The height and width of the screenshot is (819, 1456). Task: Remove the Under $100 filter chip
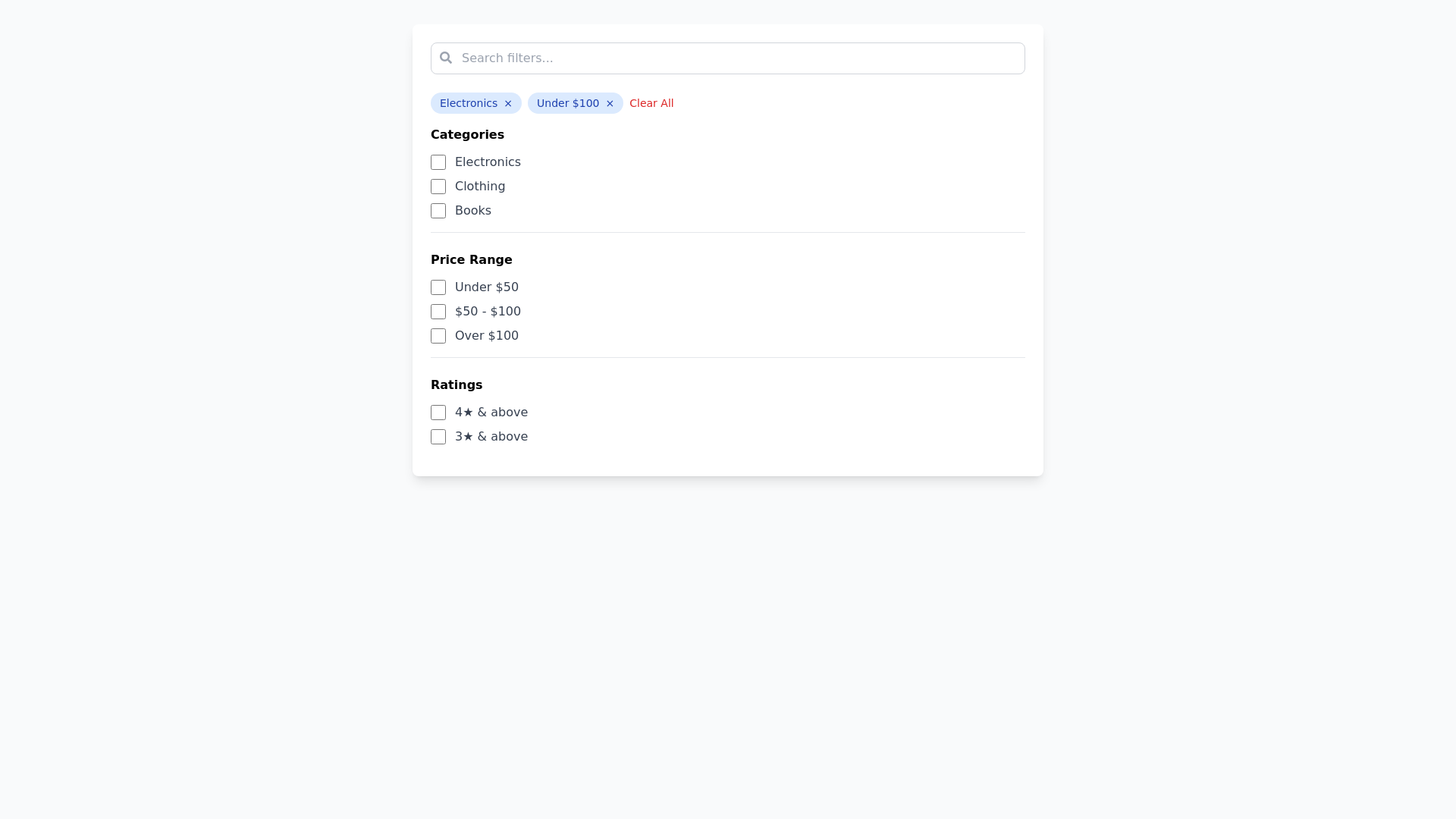[610, 103]
